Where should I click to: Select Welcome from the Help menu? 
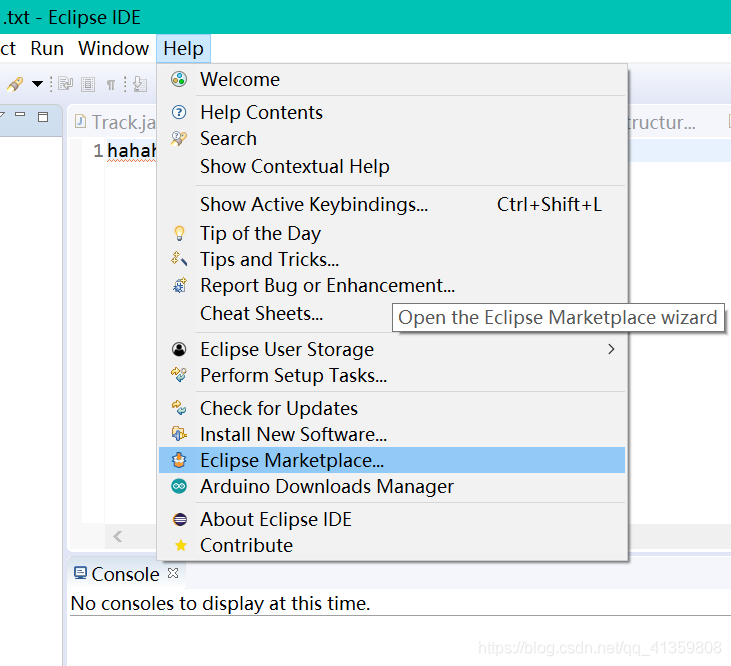tap(392, 79)
